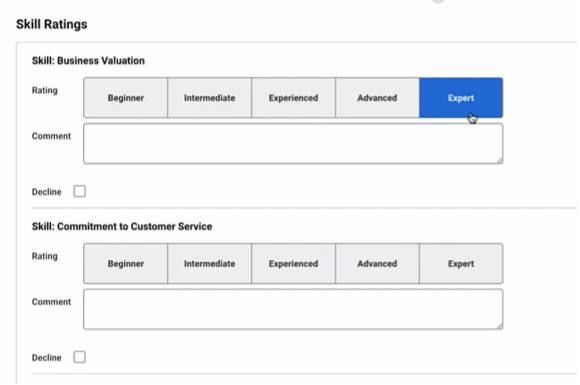Click the Business Valuation comment field
Screen dimensions: 580x385
tap(293, 143)
